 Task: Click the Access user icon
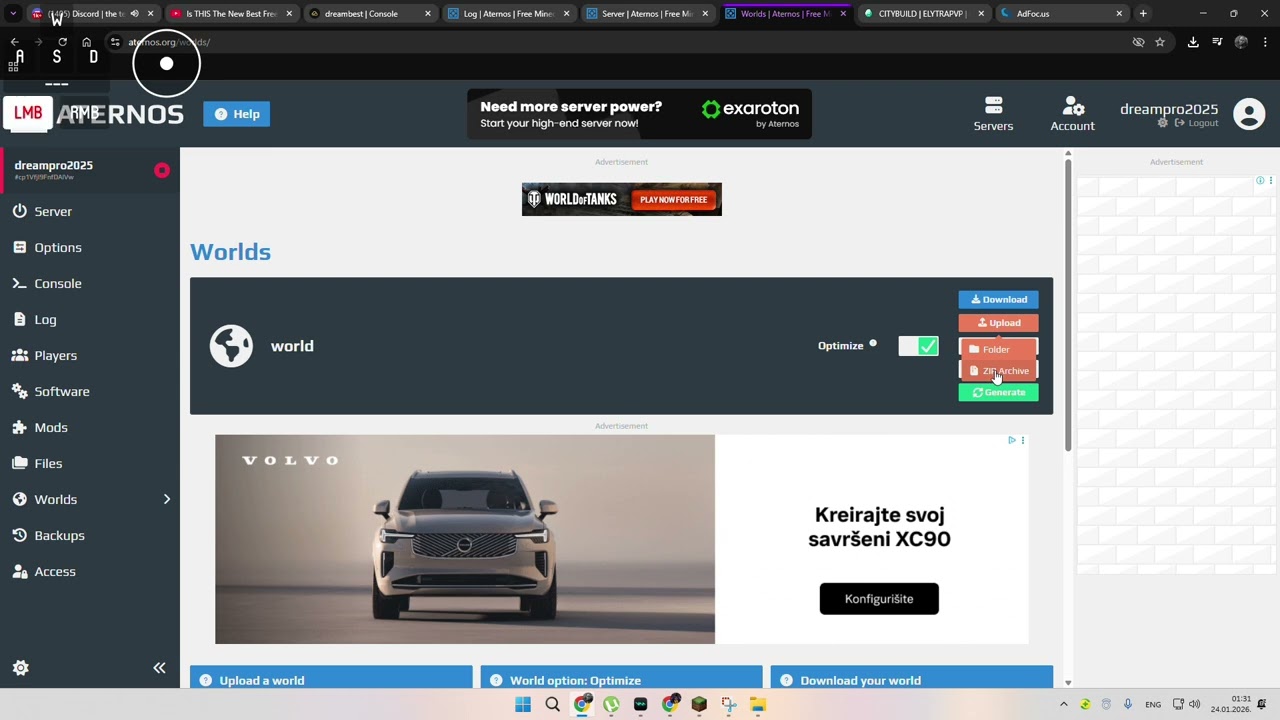[19, 571]
